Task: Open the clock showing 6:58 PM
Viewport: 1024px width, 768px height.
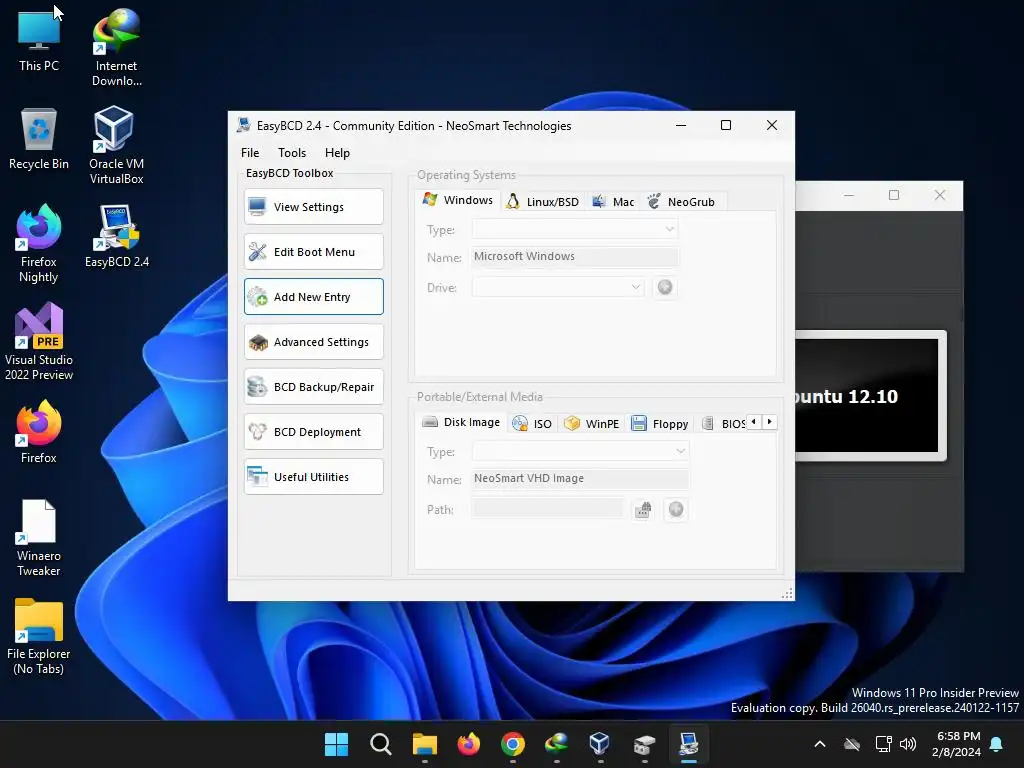Action: click(x=957, y=744)
